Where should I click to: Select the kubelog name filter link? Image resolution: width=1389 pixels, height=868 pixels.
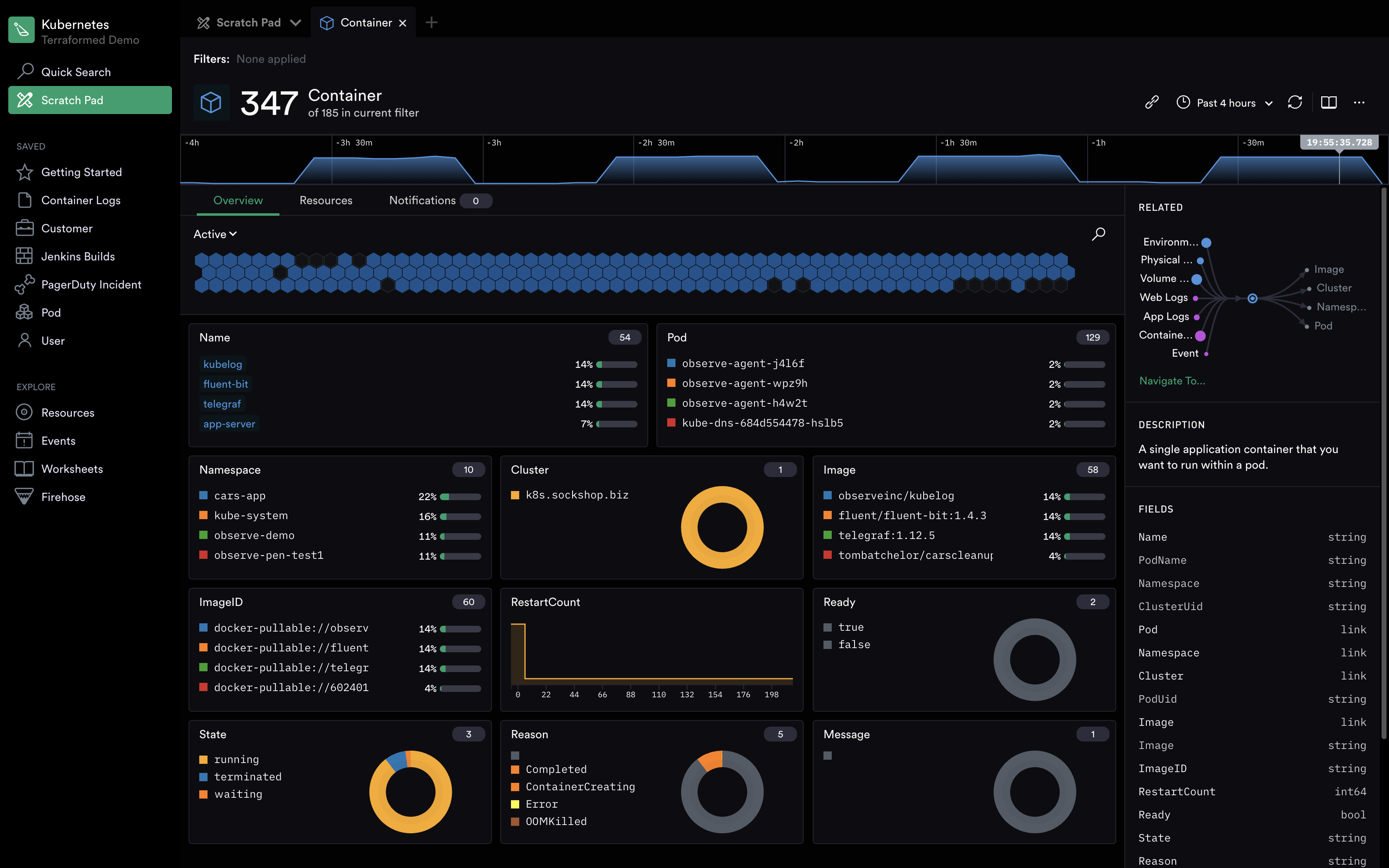[223, 364]
